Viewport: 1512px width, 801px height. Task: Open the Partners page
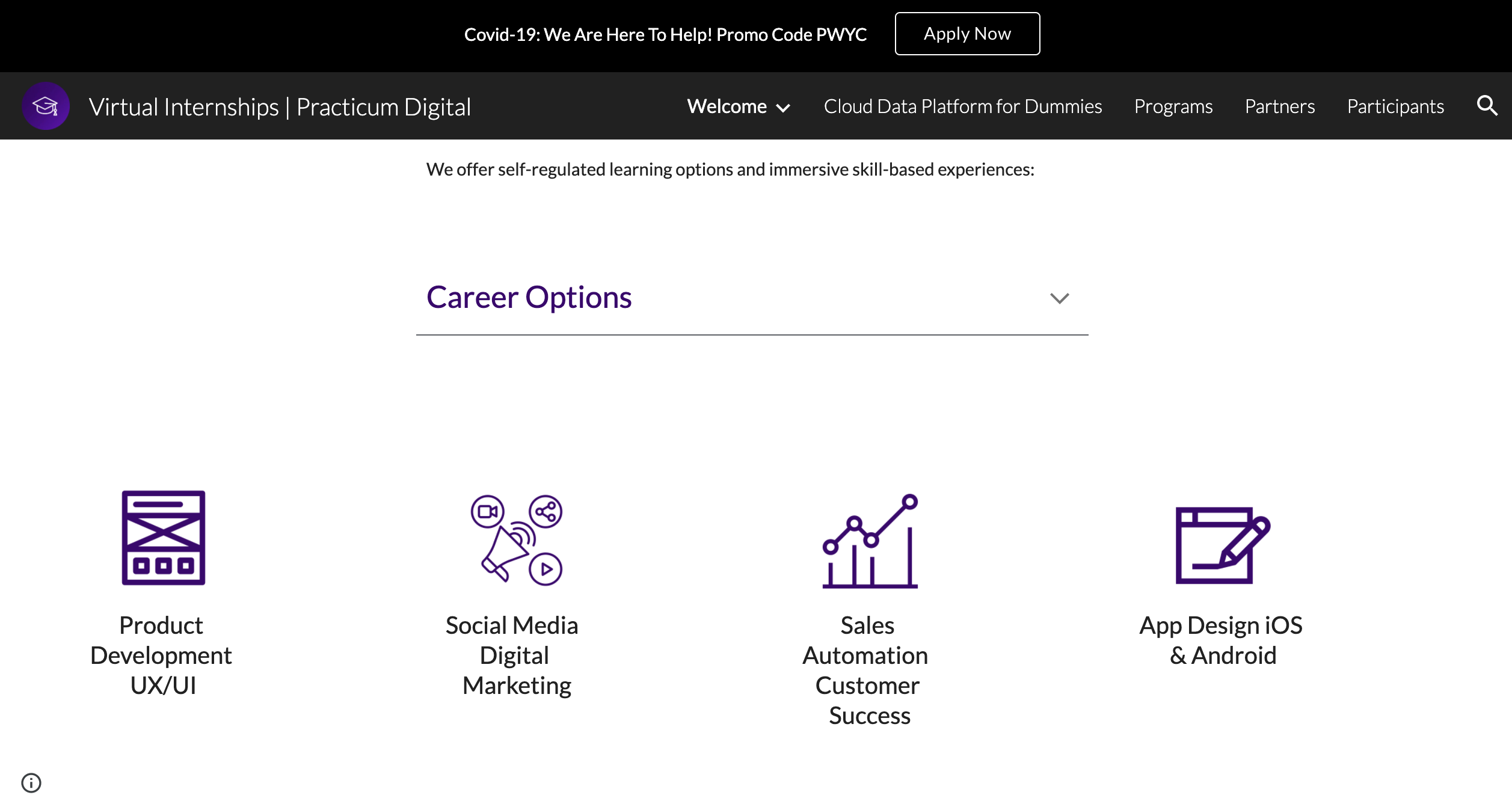(1279, 106)
